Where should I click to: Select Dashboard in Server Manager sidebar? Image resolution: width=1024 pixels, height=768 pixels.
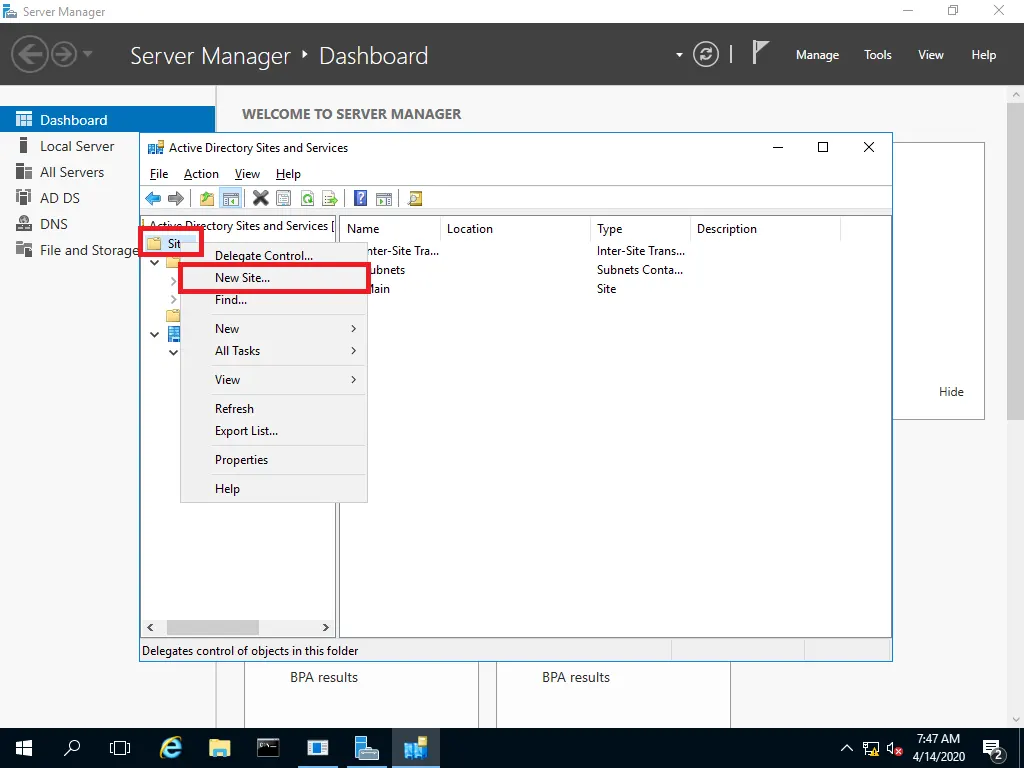pos(107,120)
